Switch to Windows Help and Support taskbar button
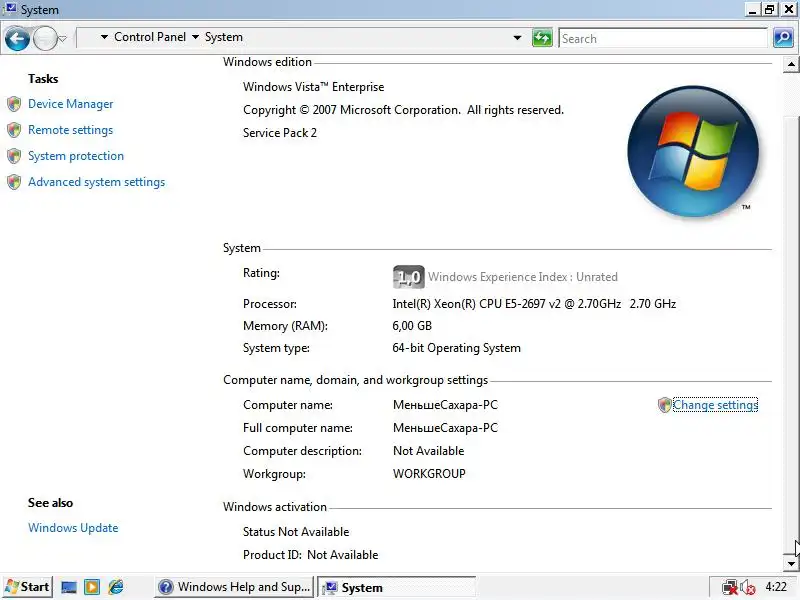Viewport: 800px width, 600px height. 235,587
